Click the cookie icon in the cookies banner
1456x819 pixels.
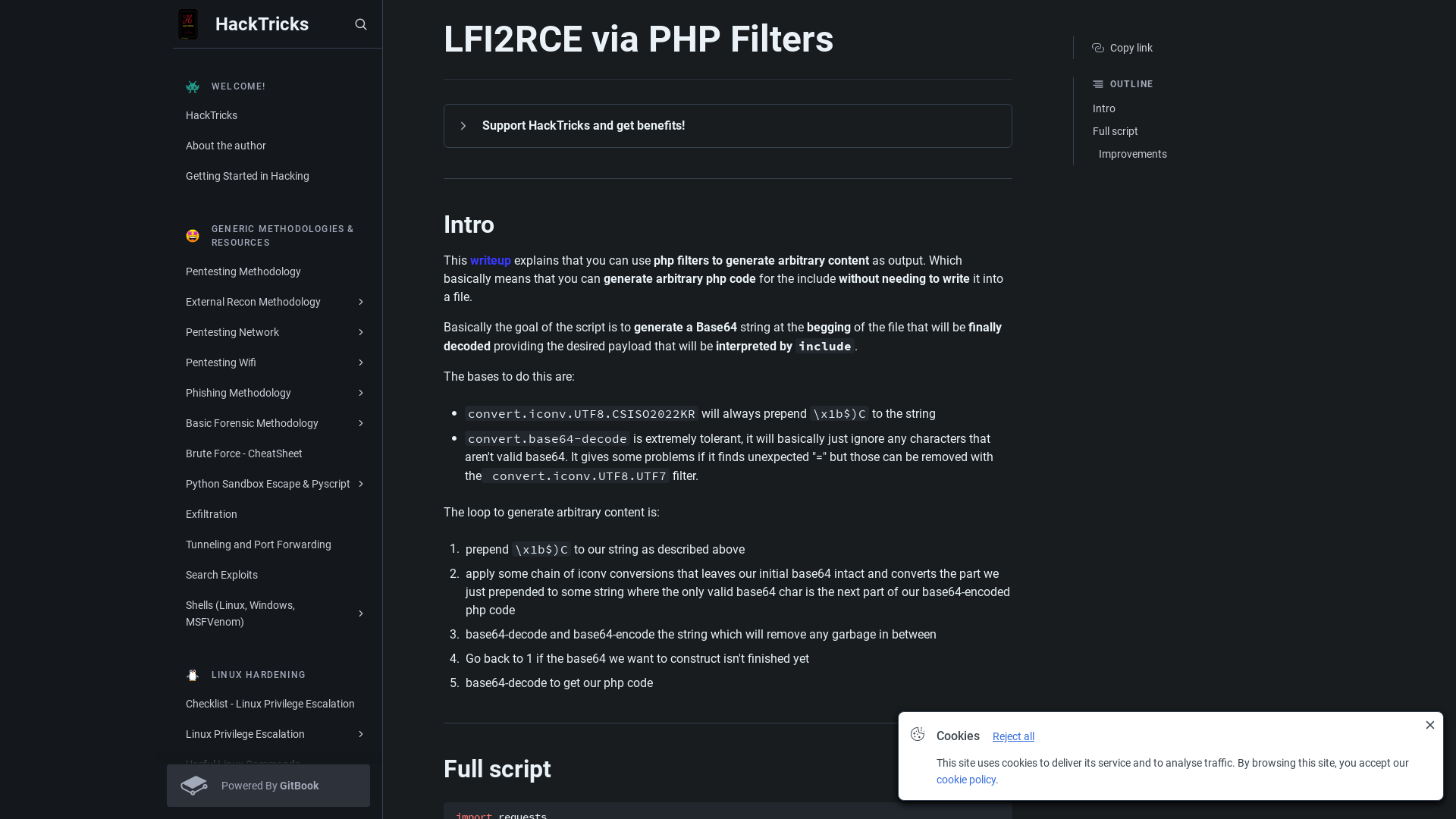(x=918, y=734)
